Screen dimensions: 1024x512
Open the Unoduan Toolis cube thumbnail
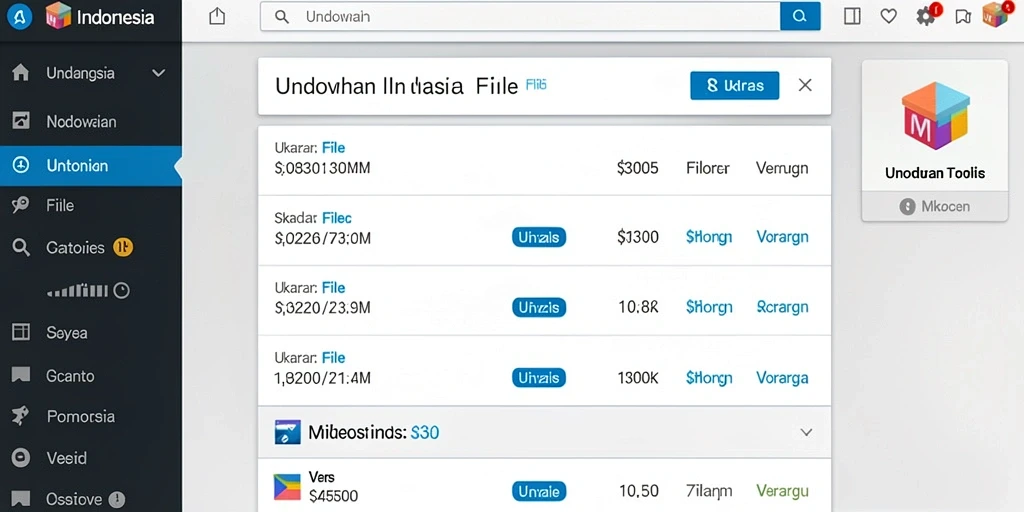coord(935,116)
